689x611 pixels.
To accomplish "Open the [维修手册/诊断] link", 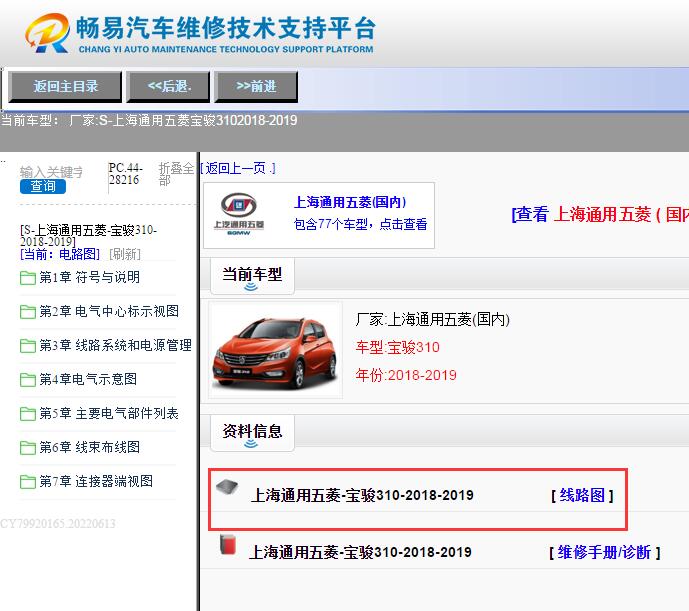I will click(x=605, y=552).
